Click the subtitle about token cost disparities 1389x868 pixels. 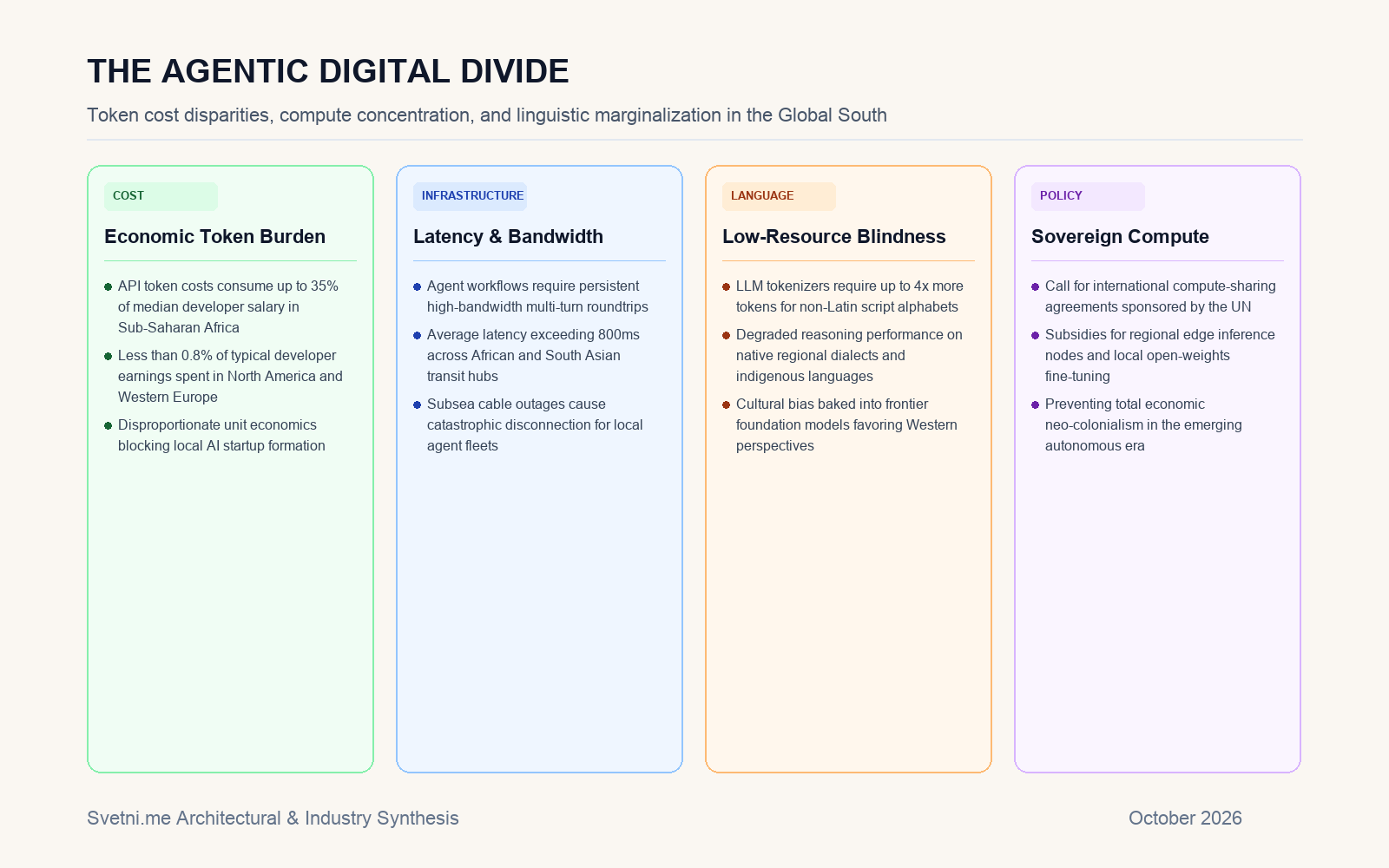pos(487,115)
